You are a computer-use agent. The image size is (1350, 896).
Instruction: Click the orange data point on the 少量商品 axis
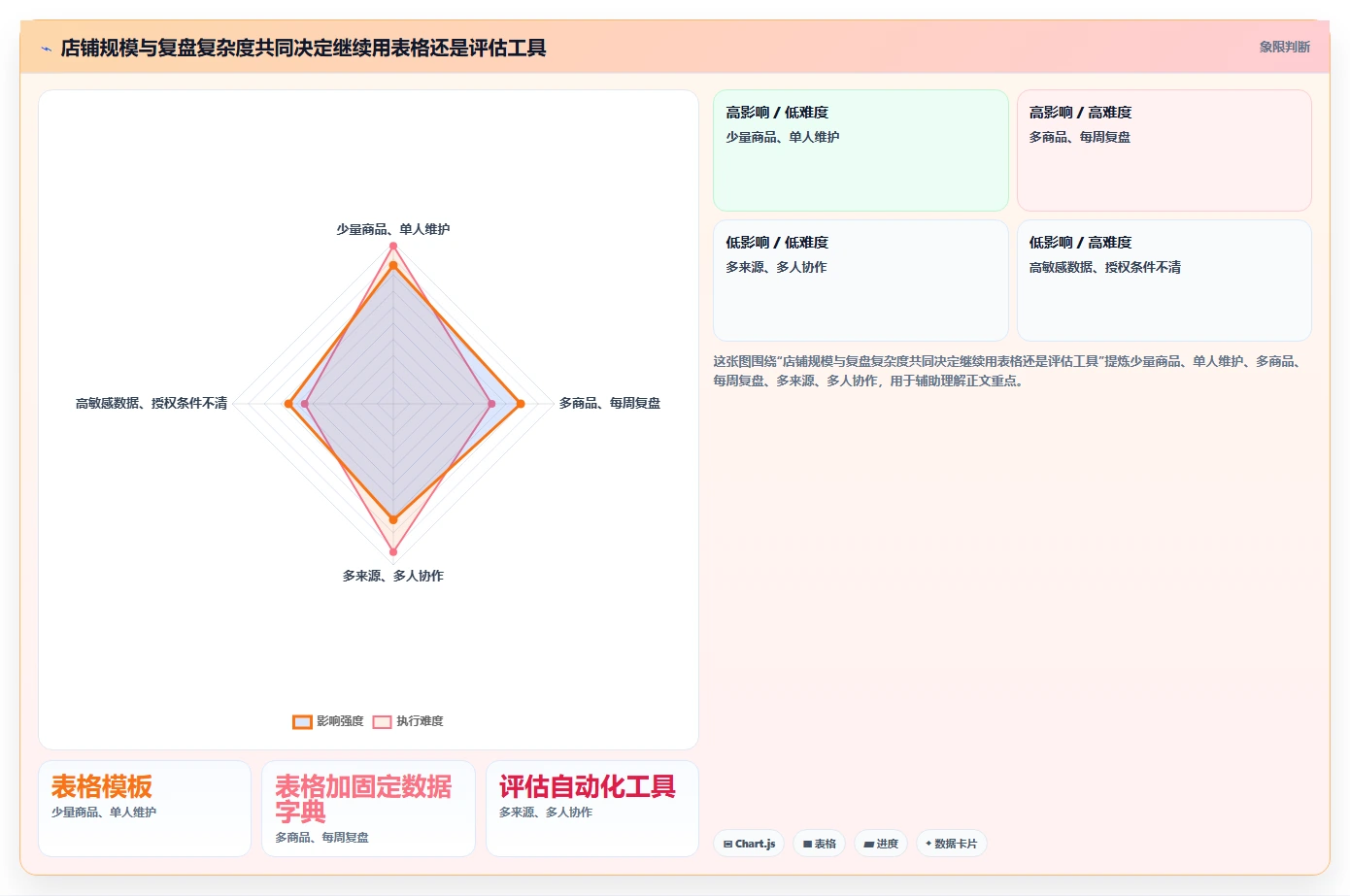point(393,265)
